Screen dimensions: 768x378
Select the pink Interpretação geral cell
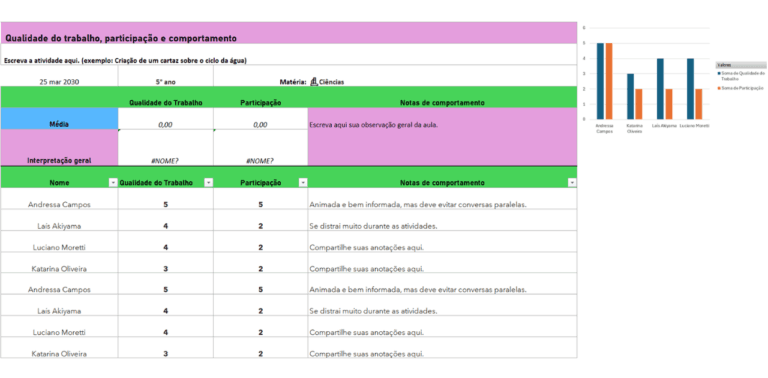pyautogui.click(x=59, y=147)
